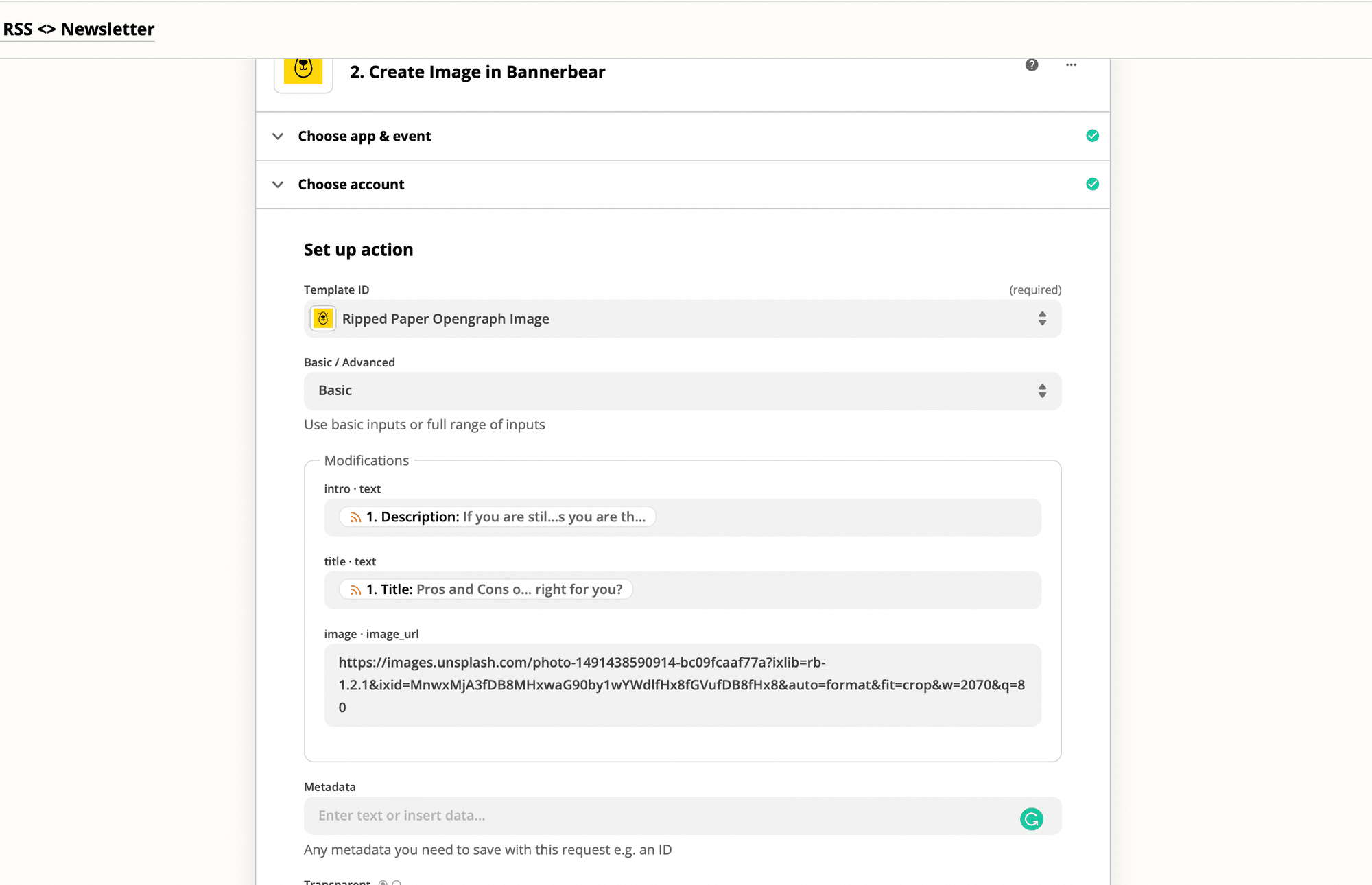The width and height of the screenshot is (1372, 885).
Task: Click the Metadata text input field
Action: click(659, 816)
